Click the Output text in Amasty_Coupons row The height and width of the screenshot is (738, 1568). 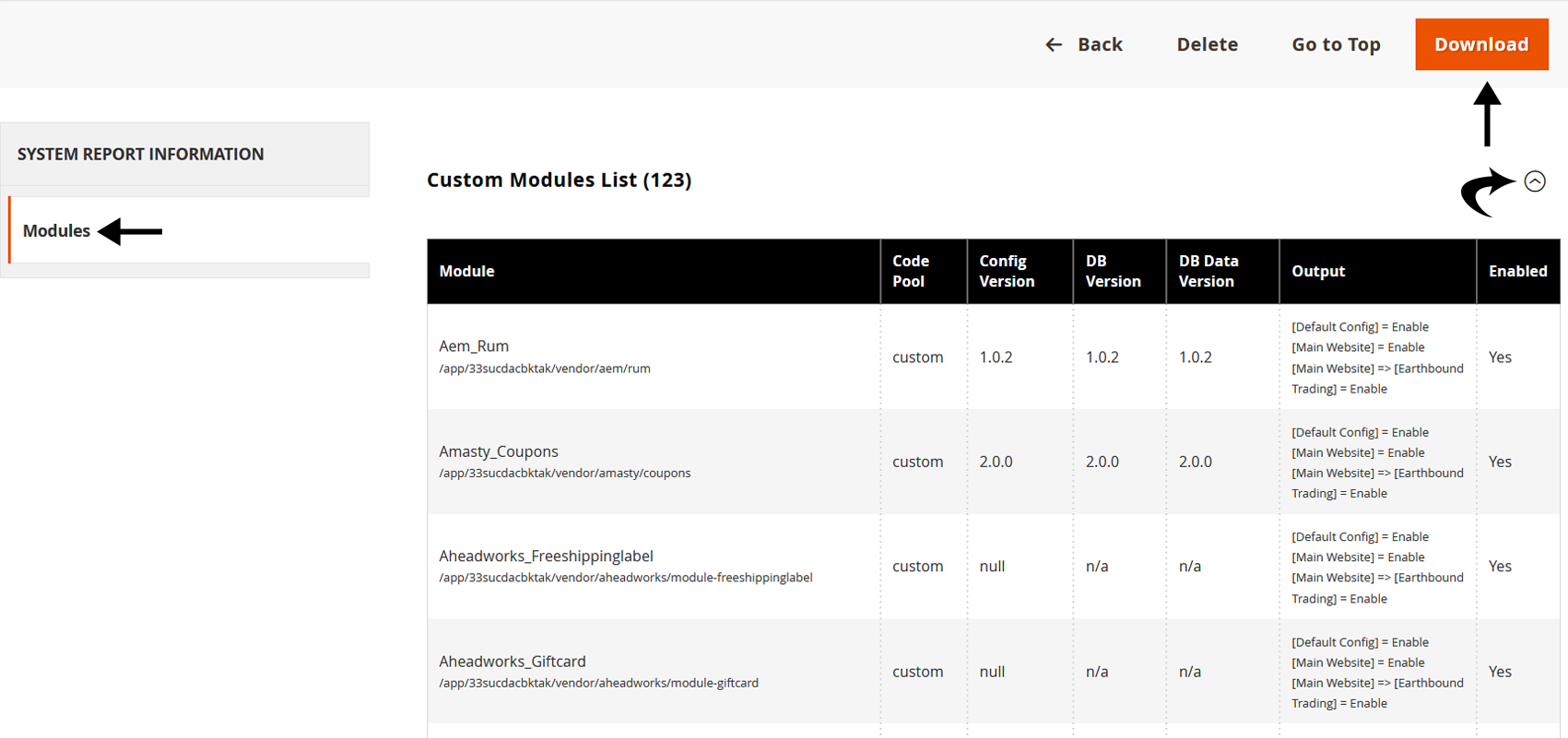click(1377, 463)
